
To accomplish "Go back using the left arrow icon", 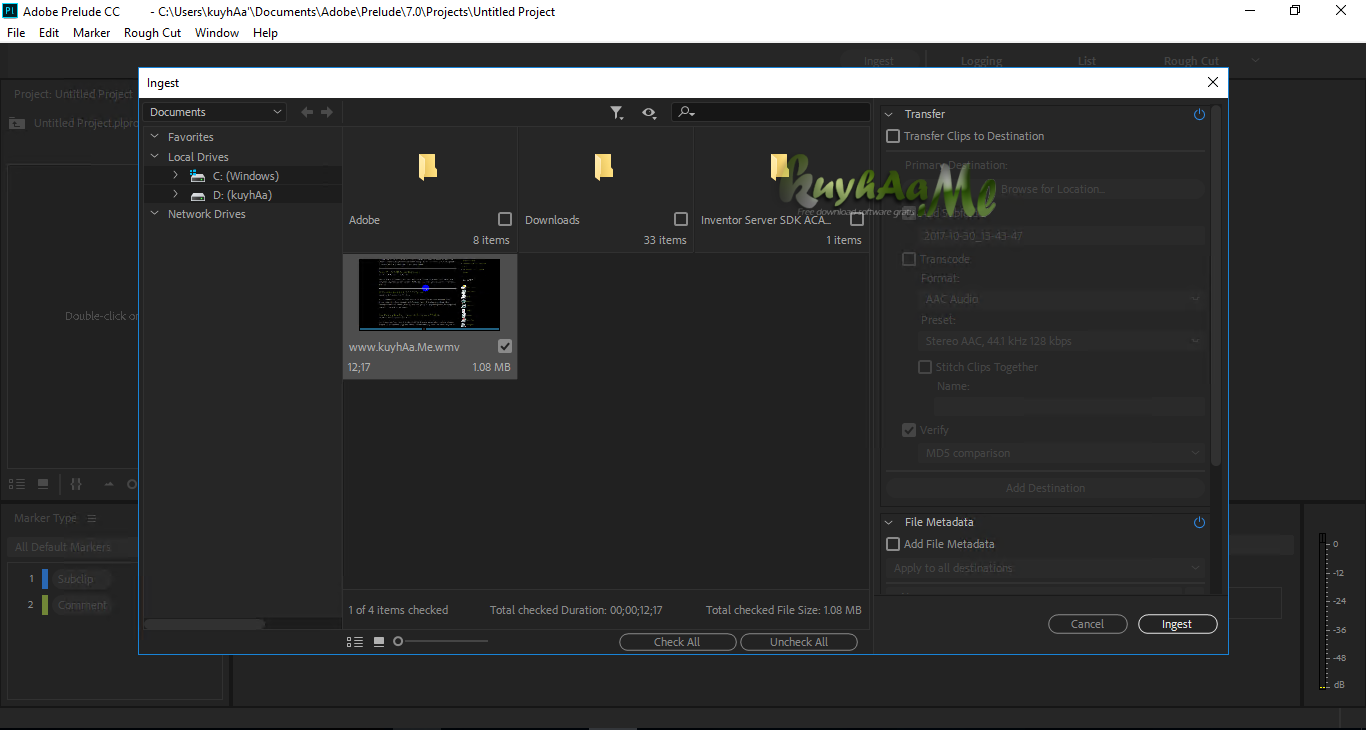I will [x=307, y=113].
